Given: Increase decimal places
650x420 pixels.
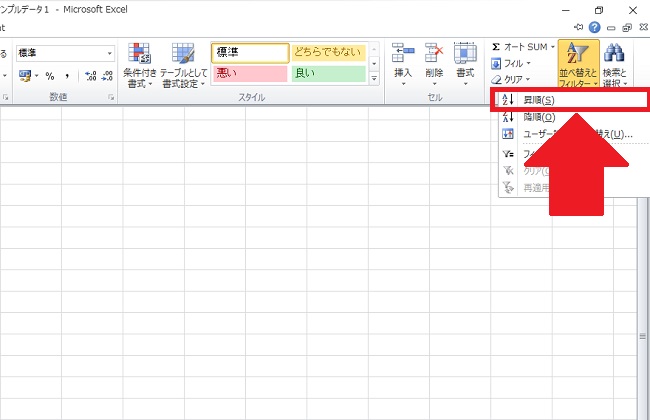Looking at the screenshot, I should point(90,76).
